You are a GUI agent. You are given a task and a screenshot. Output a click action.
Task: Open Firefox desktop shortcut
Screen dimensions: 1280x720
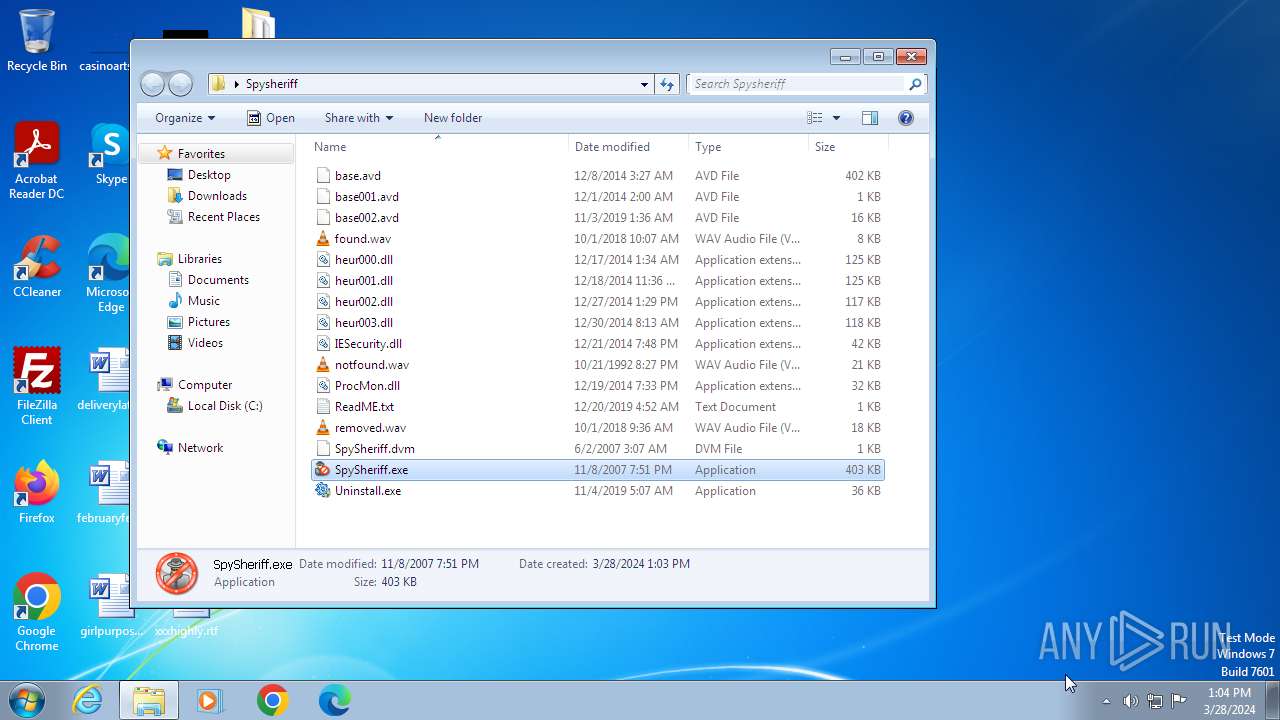[37, 493]
